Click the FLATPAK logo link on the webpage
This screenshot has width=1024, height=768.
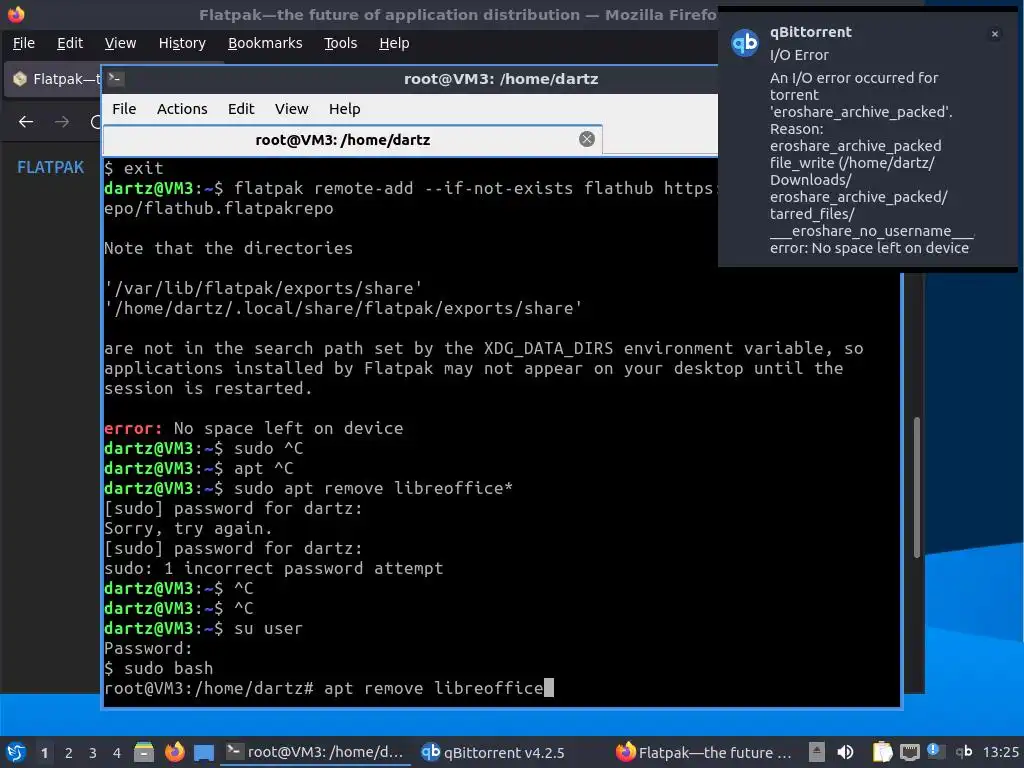point(50,167)
